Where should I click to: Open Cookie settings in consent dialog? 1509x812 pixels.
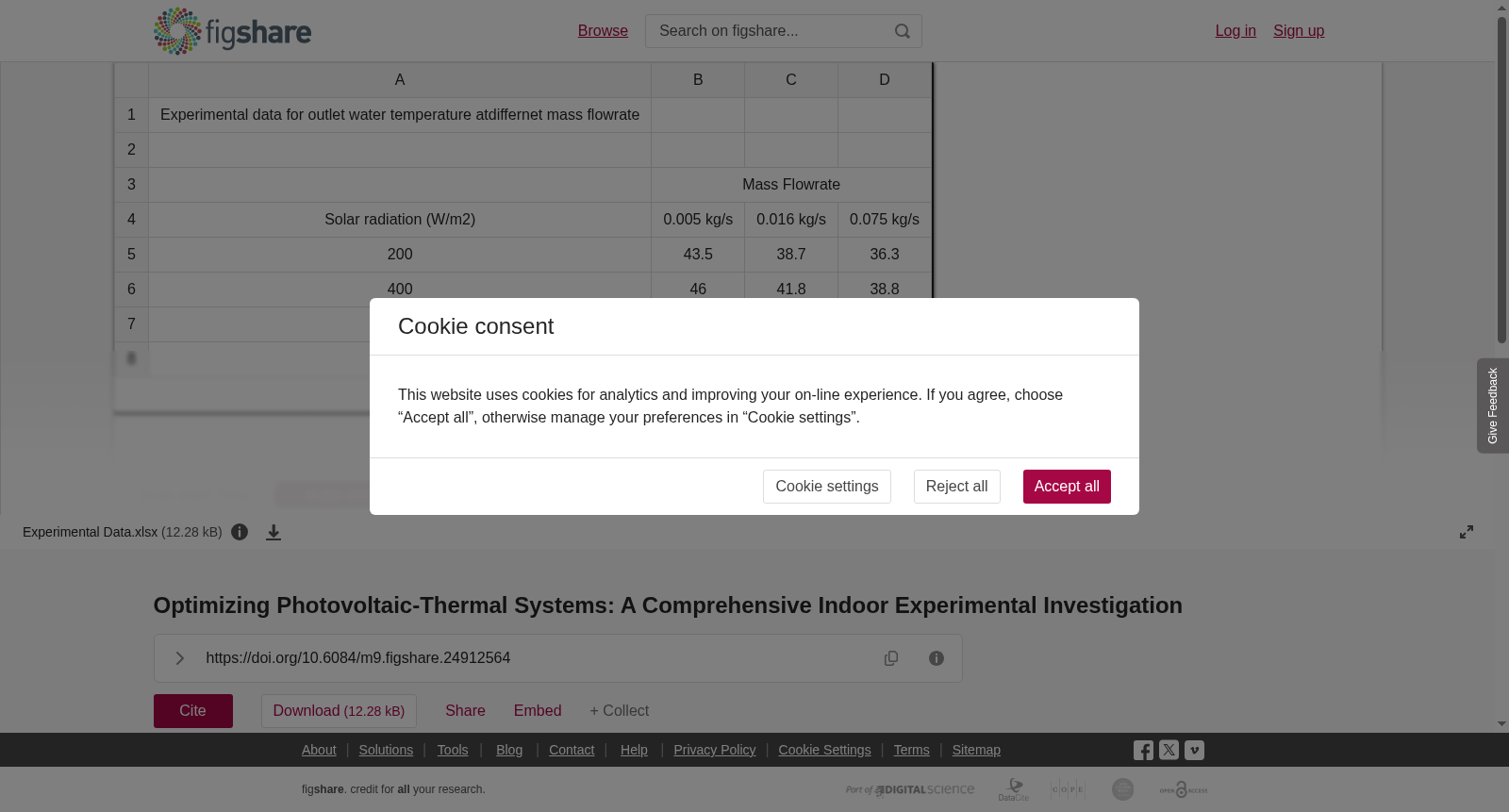click(827, 487)
